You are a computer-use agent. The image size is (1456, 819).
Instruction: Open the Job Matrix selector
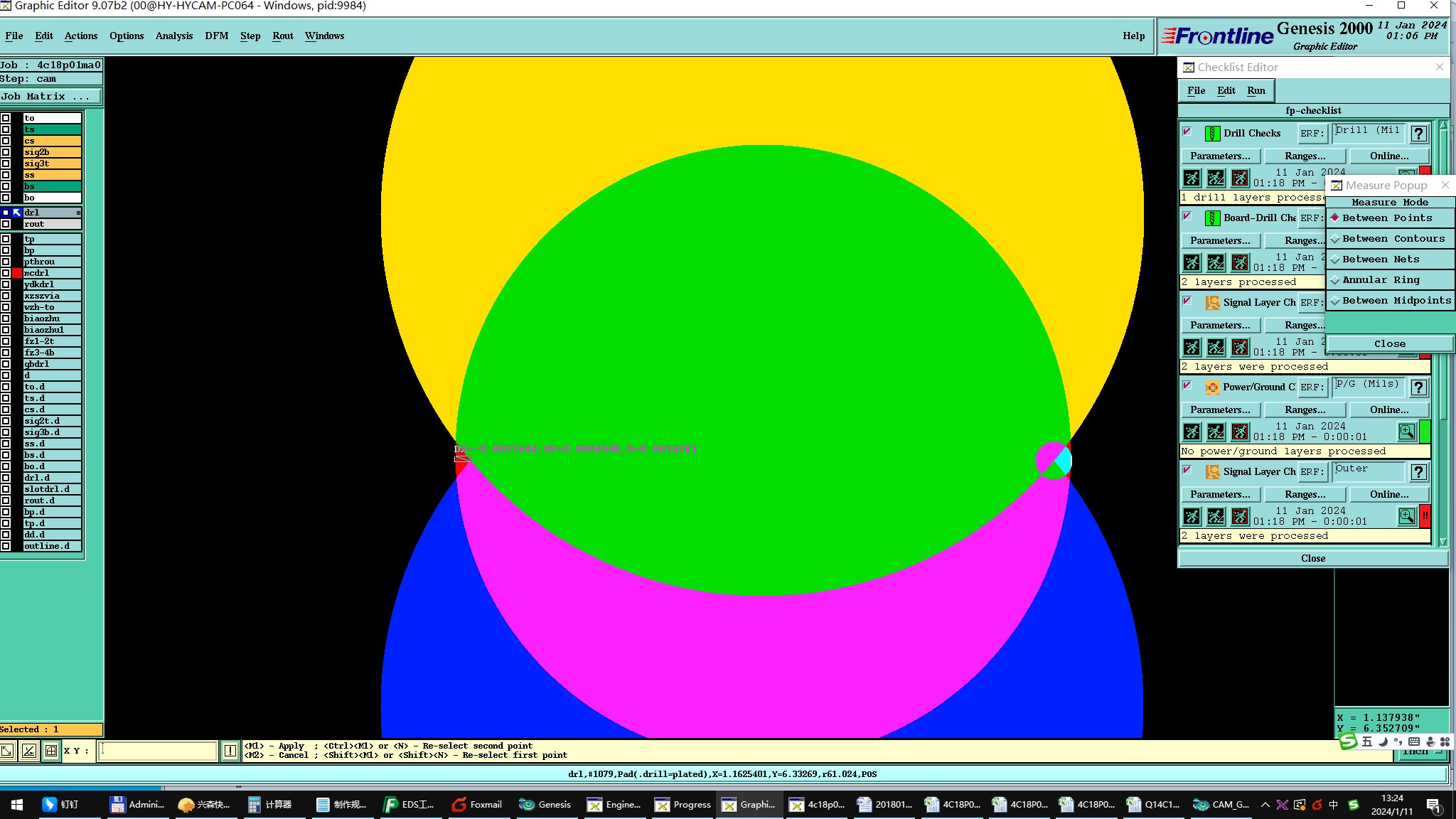50,97
